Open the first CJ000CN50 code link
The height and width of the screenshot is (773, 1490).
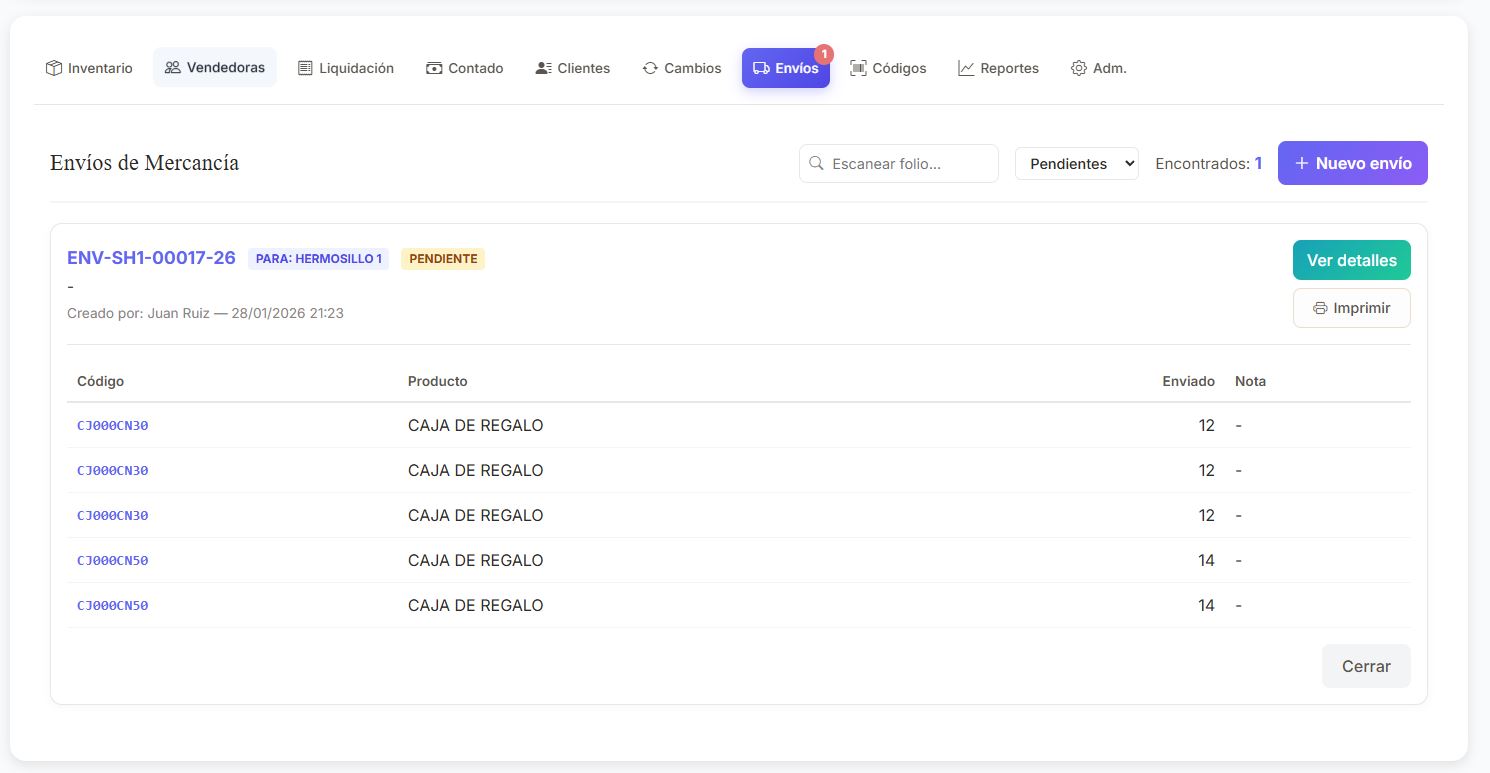[113, 560]
